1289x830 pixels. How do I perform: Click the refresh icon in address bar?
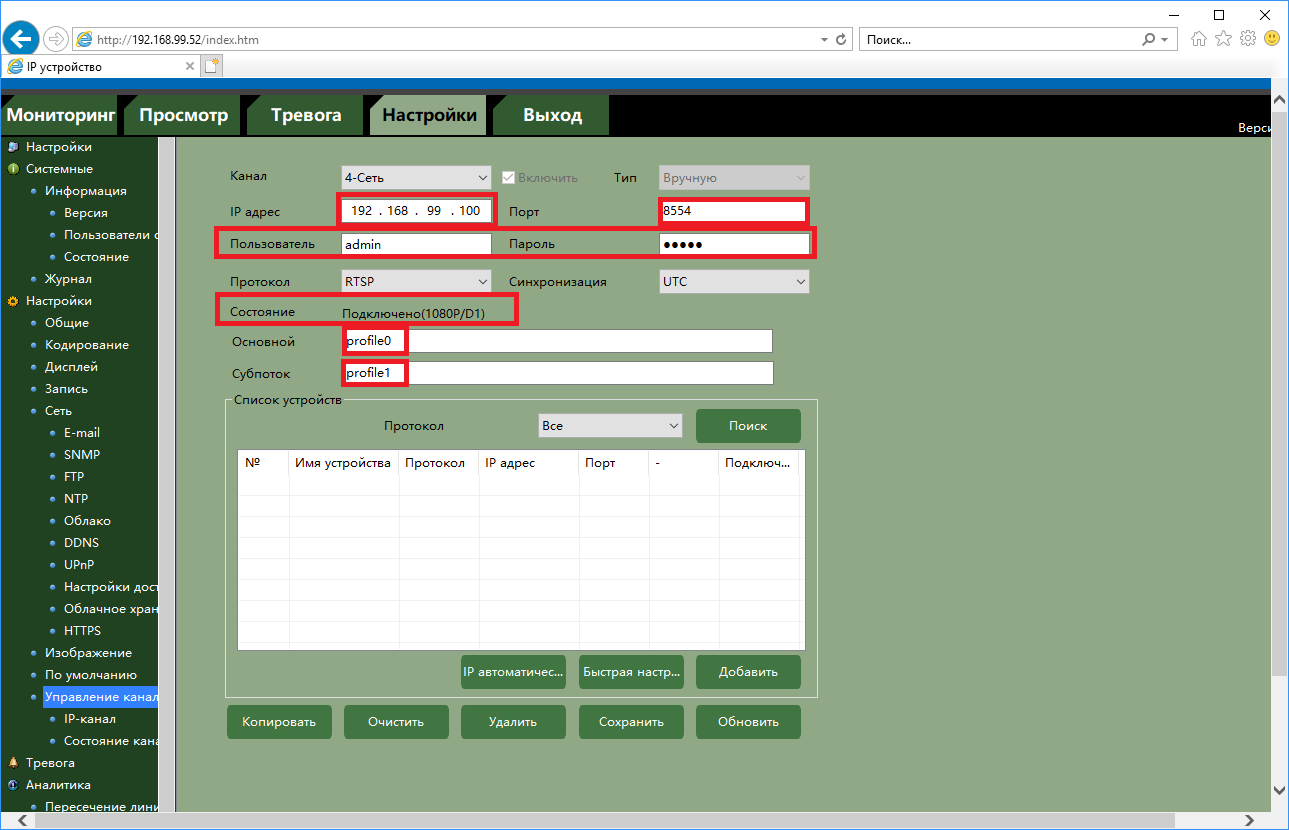[x=843, y=39]
